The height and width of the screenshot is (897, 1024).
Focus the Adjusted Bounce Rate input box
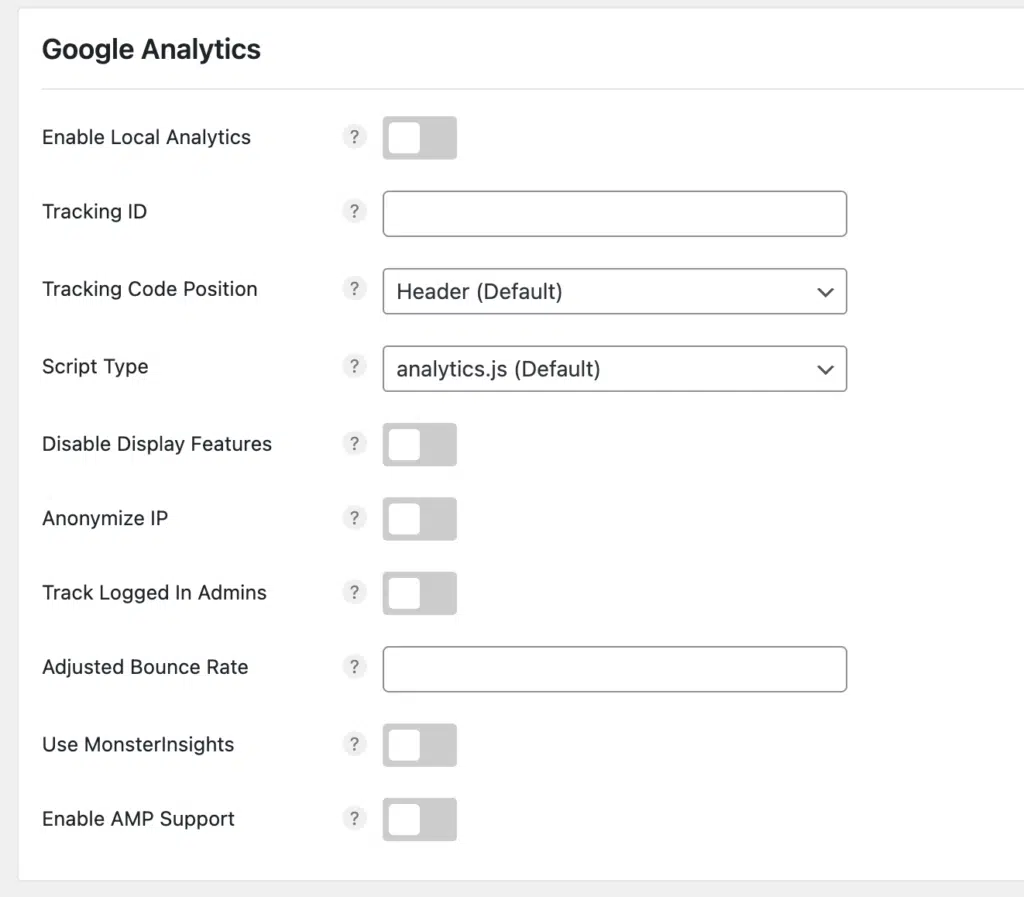tap(614, 670)
